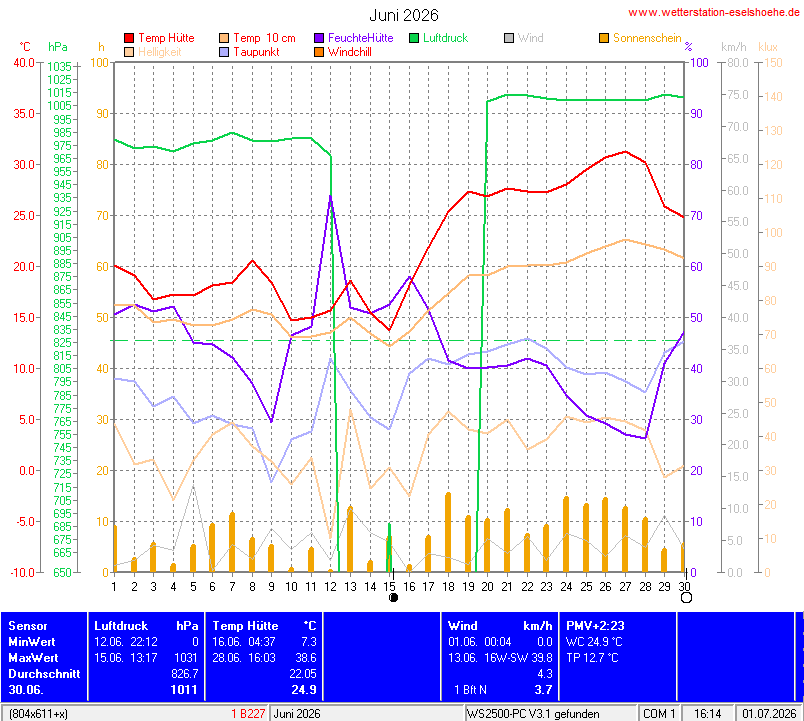Image resolution: width=804 pixels, height=721 pixels.
Task: Click the Luftdruck max value 1031
Action: click(x=186, y=657)
